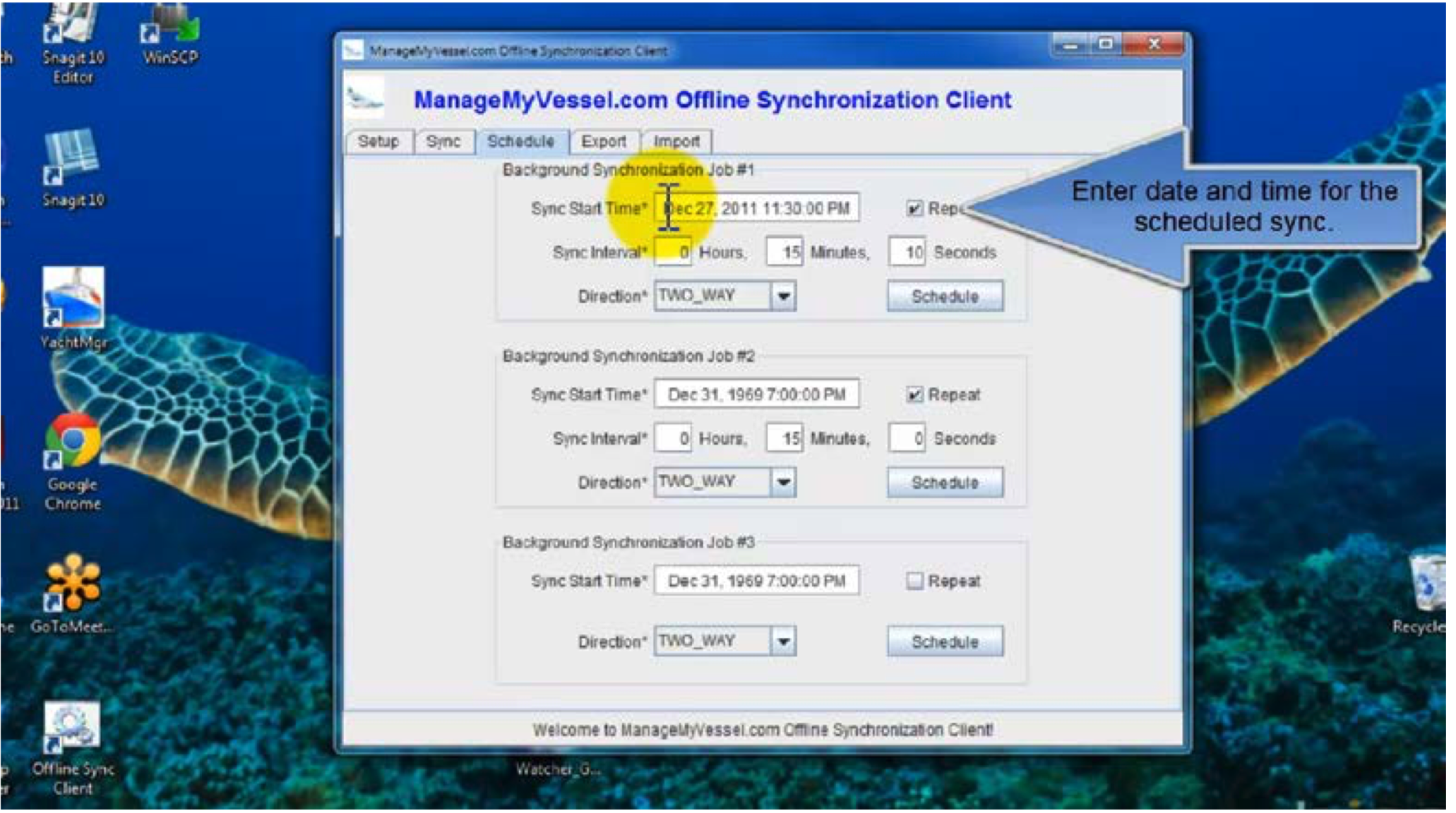This screenshot has width=1456, height=813.
Task: Open the WinSCP desktop shortcut
Action: coord(170,35)
